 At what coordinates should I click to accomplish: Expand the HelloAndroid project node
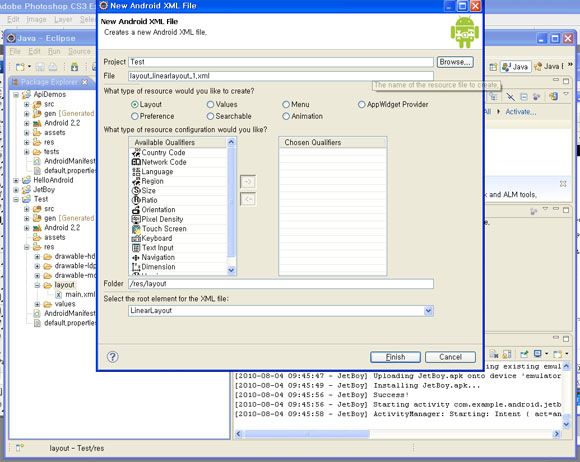[16, 181]
